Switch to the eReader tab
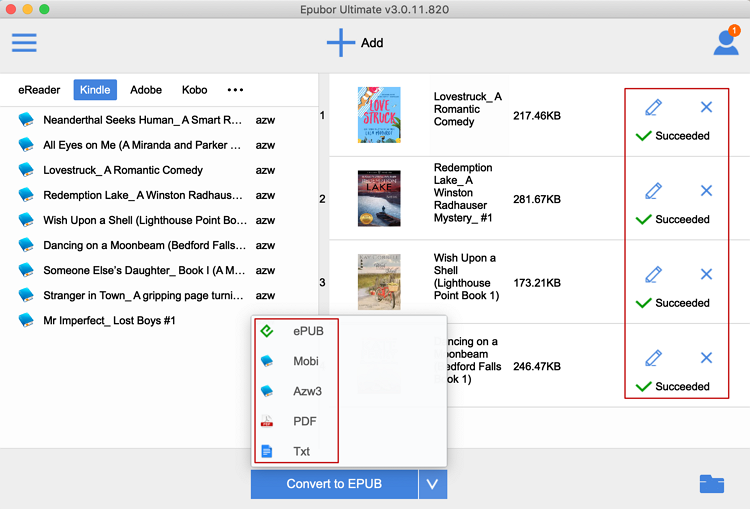 click(39, 90)
